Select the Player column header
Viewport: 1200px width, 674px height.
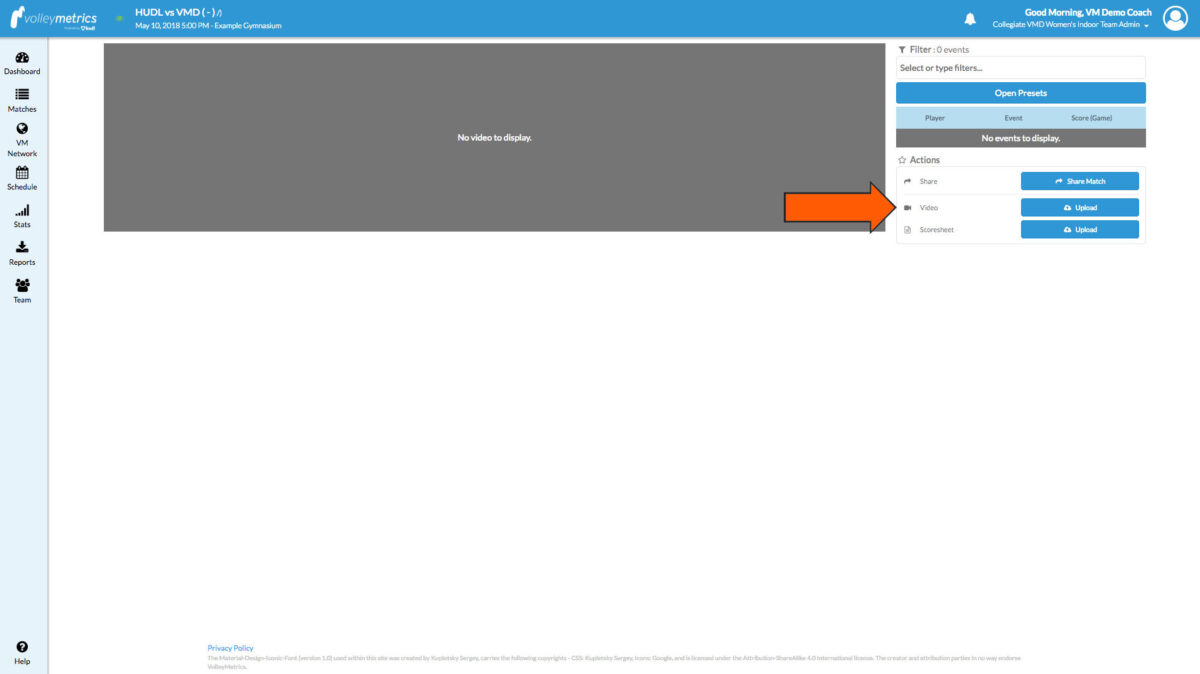[935, 117]
